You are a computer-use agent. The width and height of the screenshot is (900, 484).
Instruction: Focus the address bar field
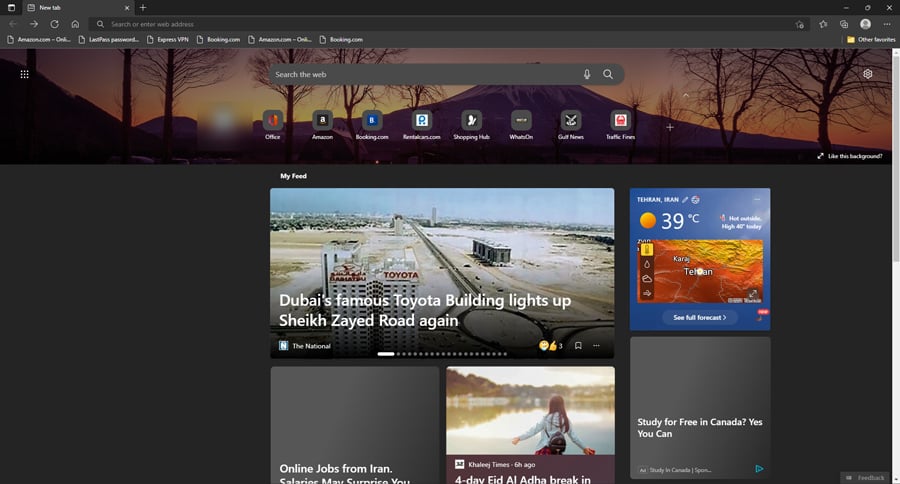click(449, 24)
